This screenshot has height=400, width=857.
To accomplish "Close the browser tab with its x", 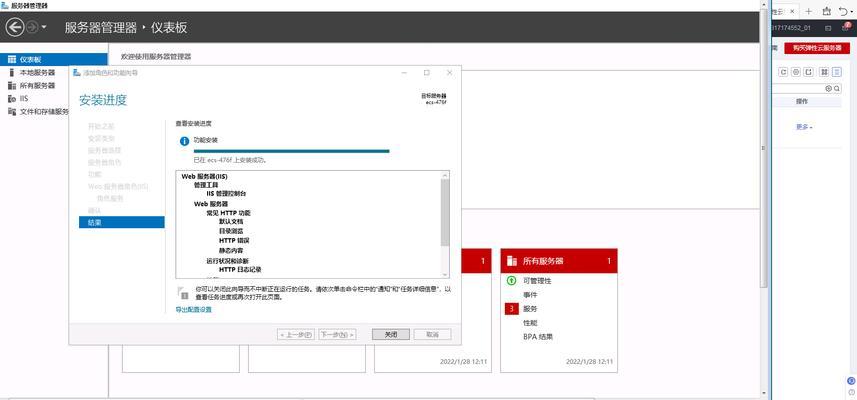I will point(793,11).
